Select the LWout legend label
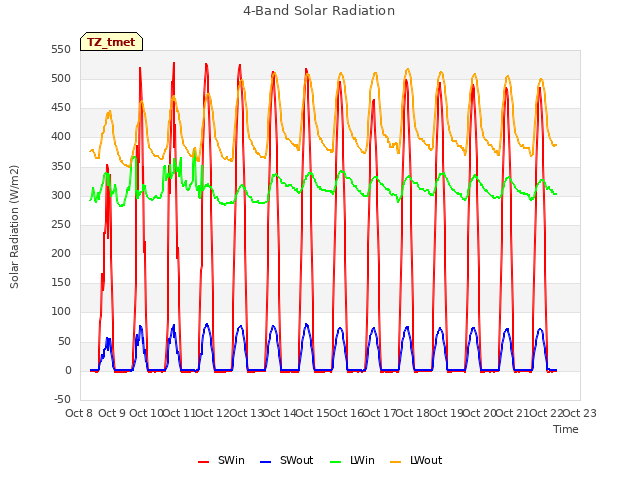The image size is (640, 480). (426, 460)
